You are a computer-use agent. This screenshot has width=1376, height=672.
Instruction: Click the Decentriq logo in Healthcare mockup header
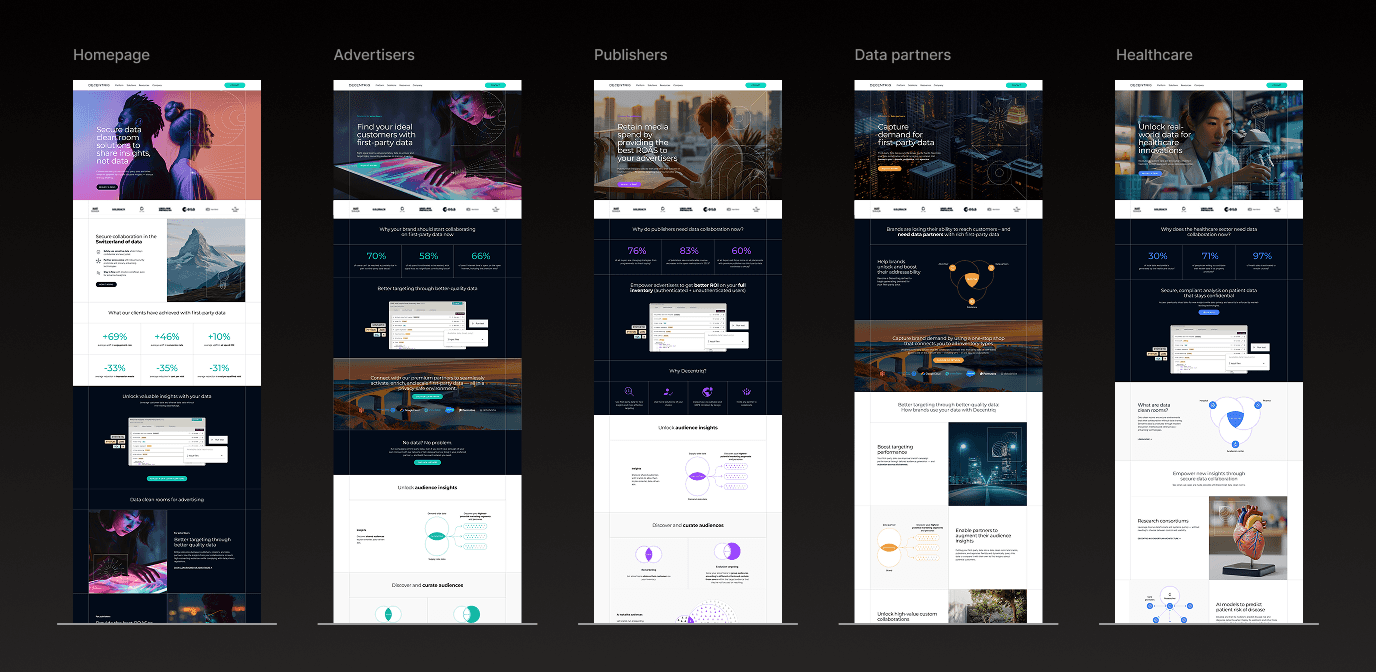click(x=1142, y=86)
